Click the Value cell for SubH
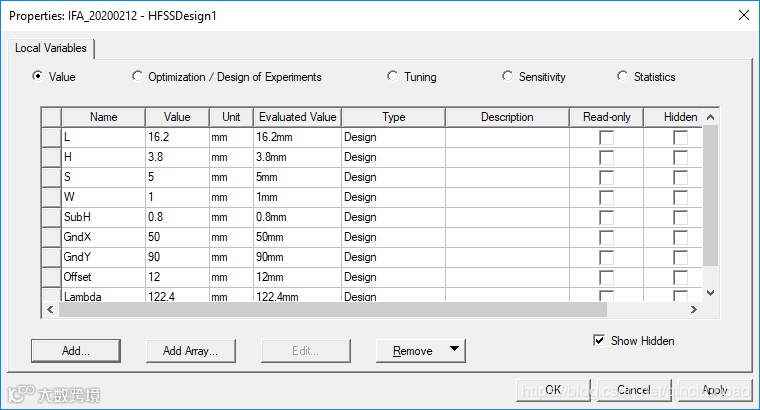Image resolution: width=760 pixels, height=410 pixels. [176, 217]
